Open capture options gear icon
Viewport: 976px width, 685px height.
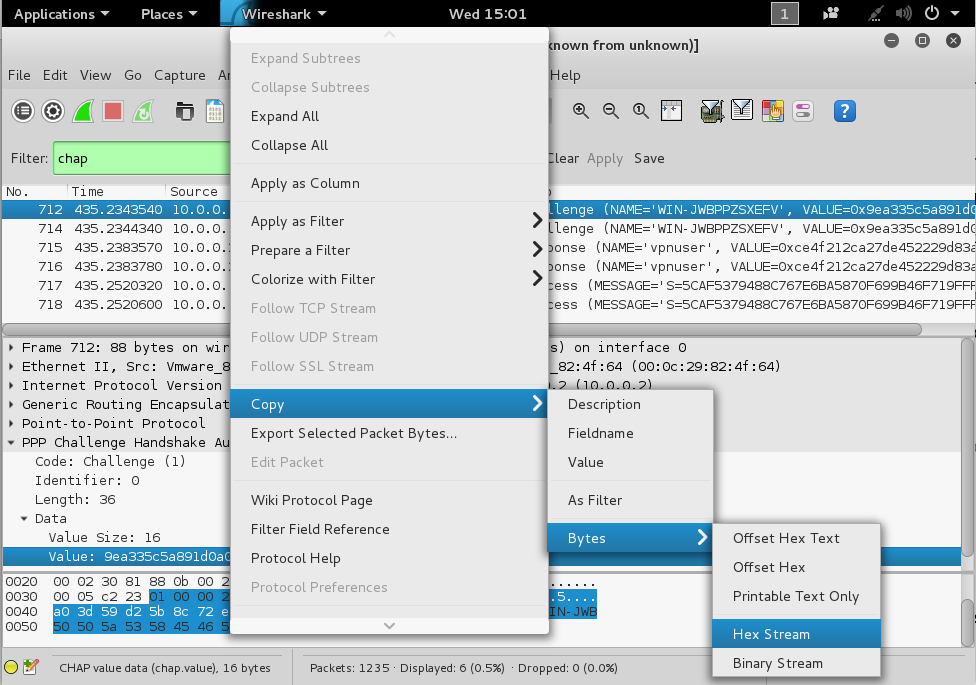coord(53,111)
